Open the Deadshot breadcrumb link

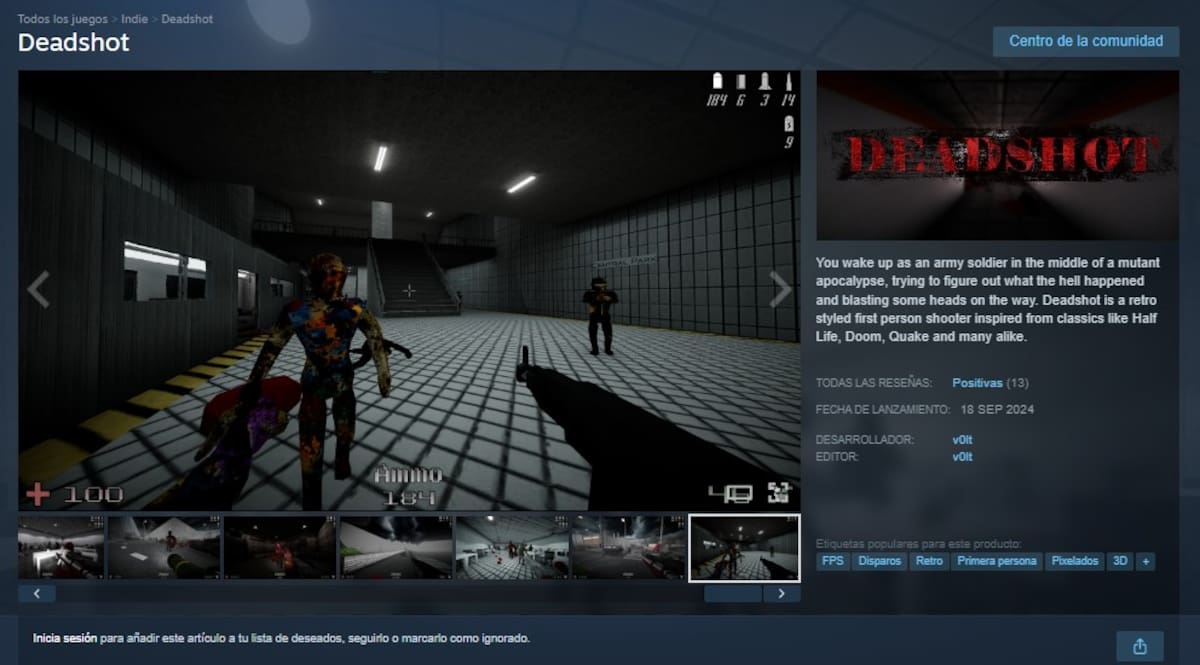(x=187, y=19)
